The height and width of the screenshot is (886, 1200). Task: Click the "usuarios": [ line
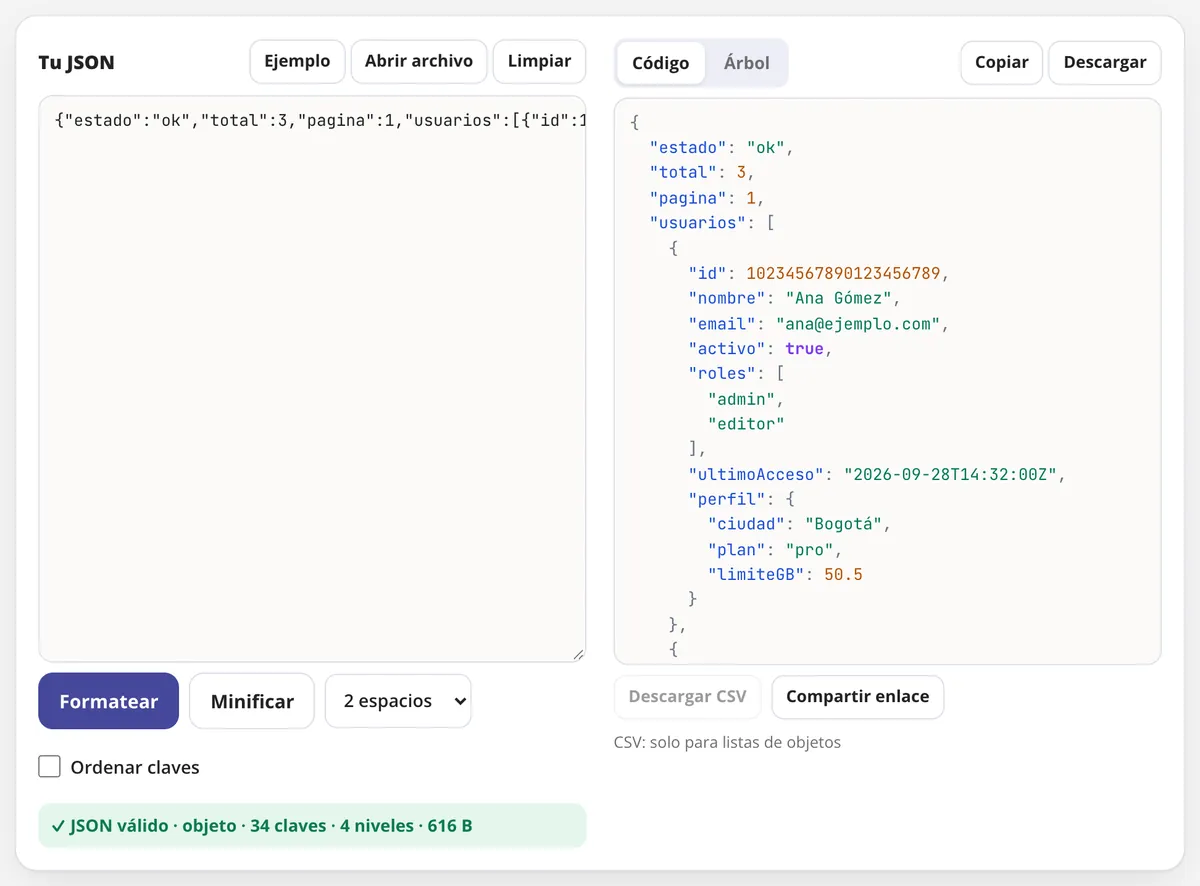[713, 223]
